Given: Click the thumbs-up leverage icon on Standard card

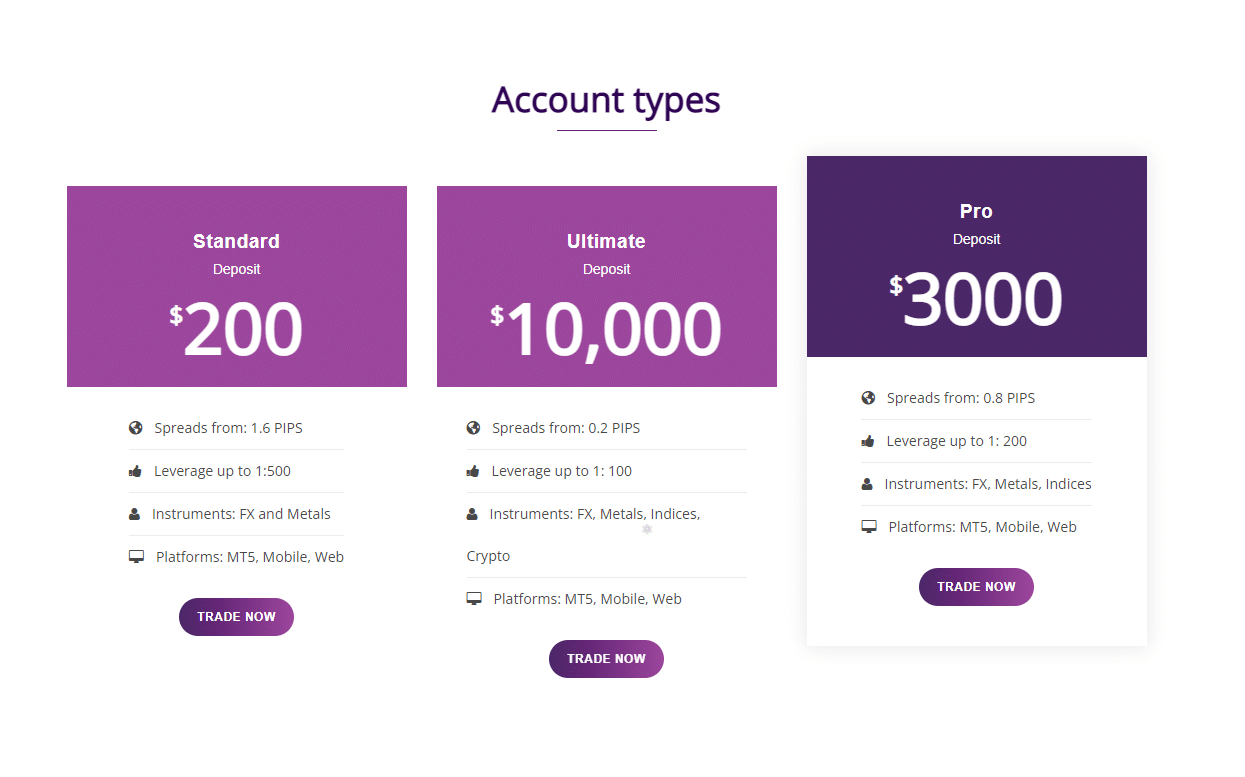Looking at the screenshot, I should coord(135,470).
